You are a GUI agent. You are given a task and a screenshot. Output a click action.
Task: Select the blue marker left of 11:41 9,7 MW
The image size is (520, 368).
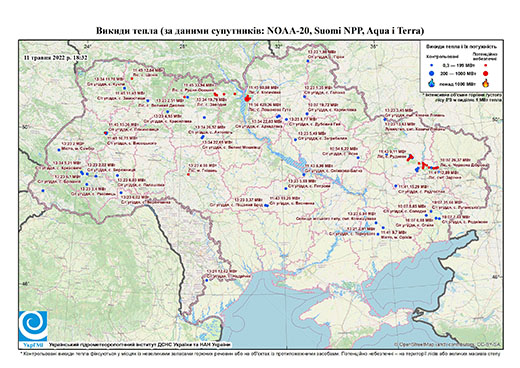pyautogui.click(x=378, y=234)
